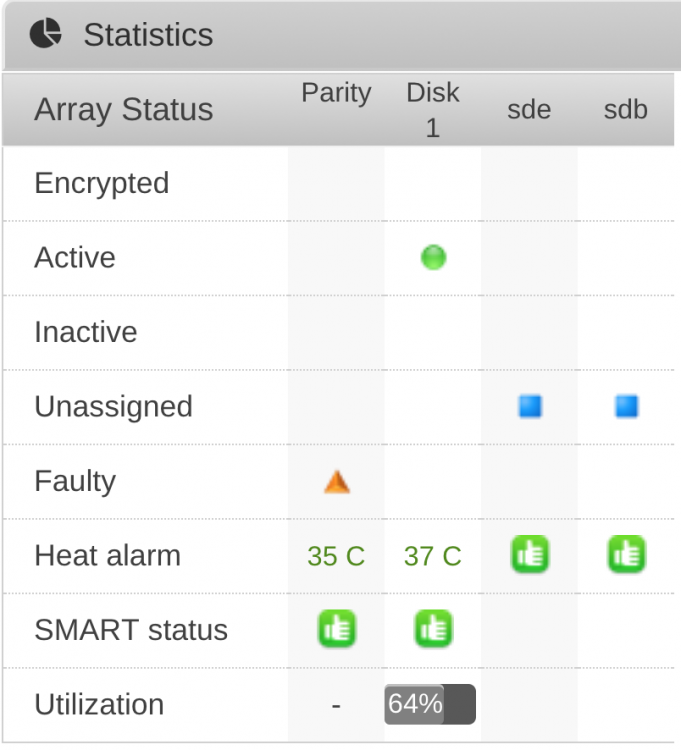
Task: Click the Statistics pie chart icon
Action: point(45,33)
